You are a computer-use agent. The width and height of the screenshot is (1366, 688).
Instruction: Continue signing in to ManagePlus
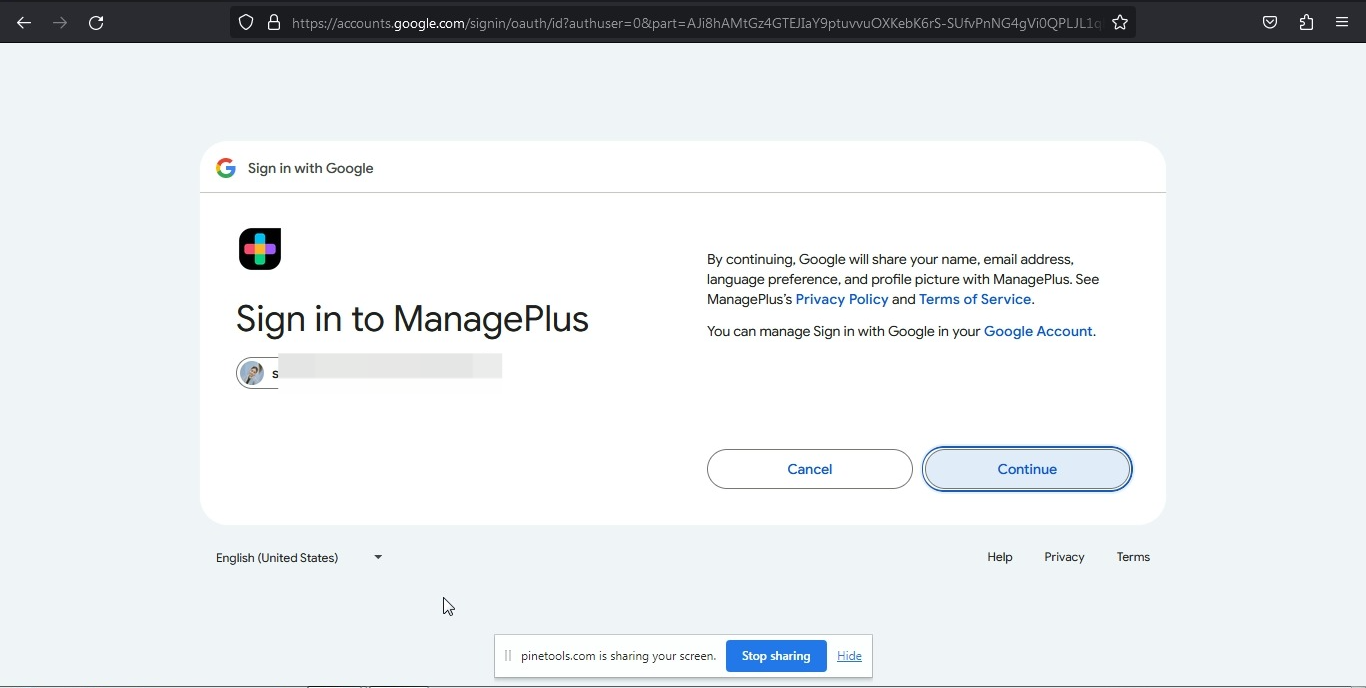(1027, 469)
